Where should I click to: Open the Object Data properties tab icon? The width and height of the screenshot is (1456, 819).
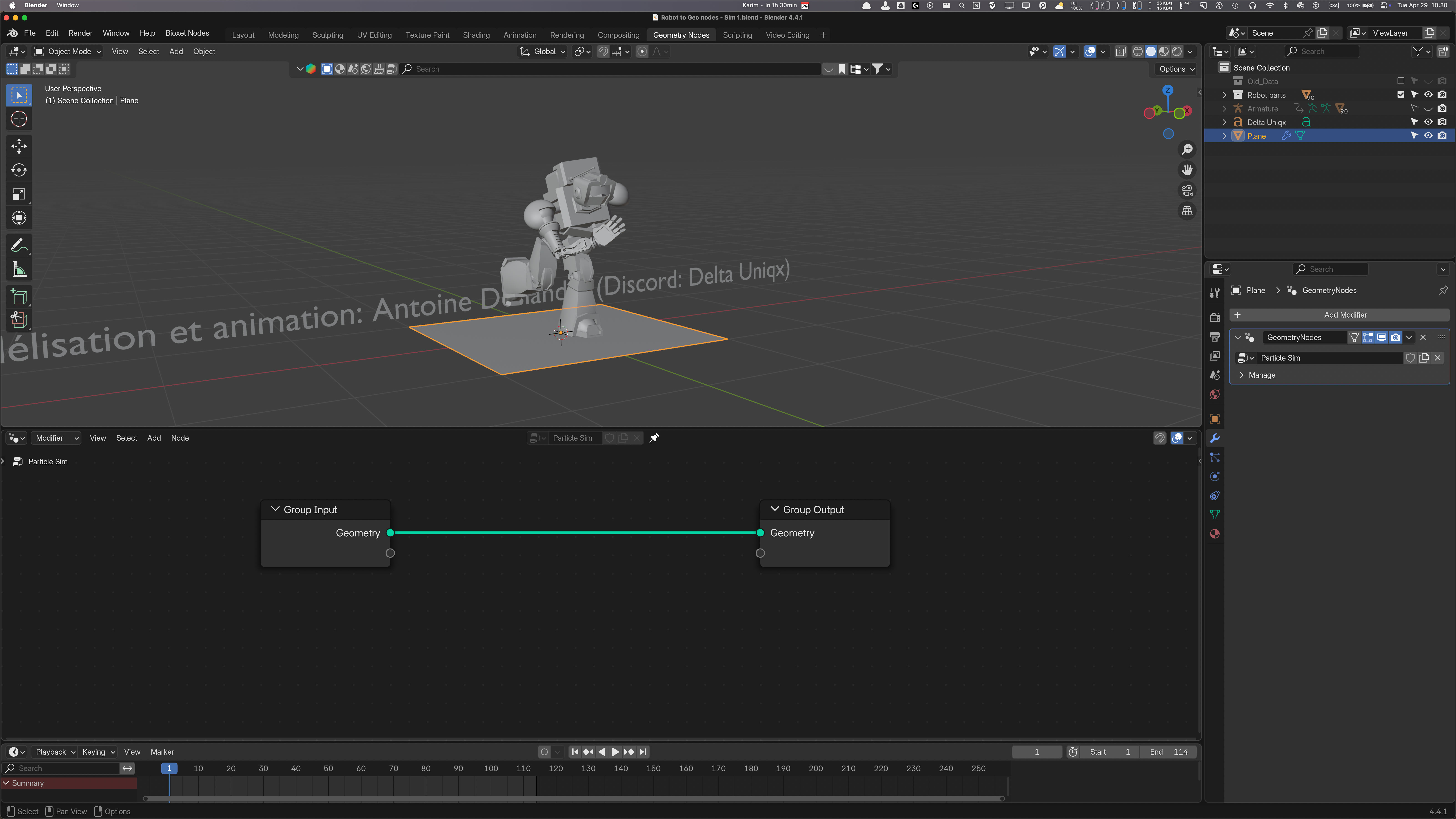(1215, 514)
